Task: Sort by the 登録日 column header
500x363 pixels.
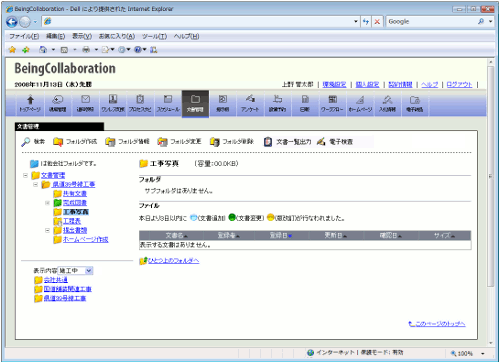Action: tap(281, 235)
